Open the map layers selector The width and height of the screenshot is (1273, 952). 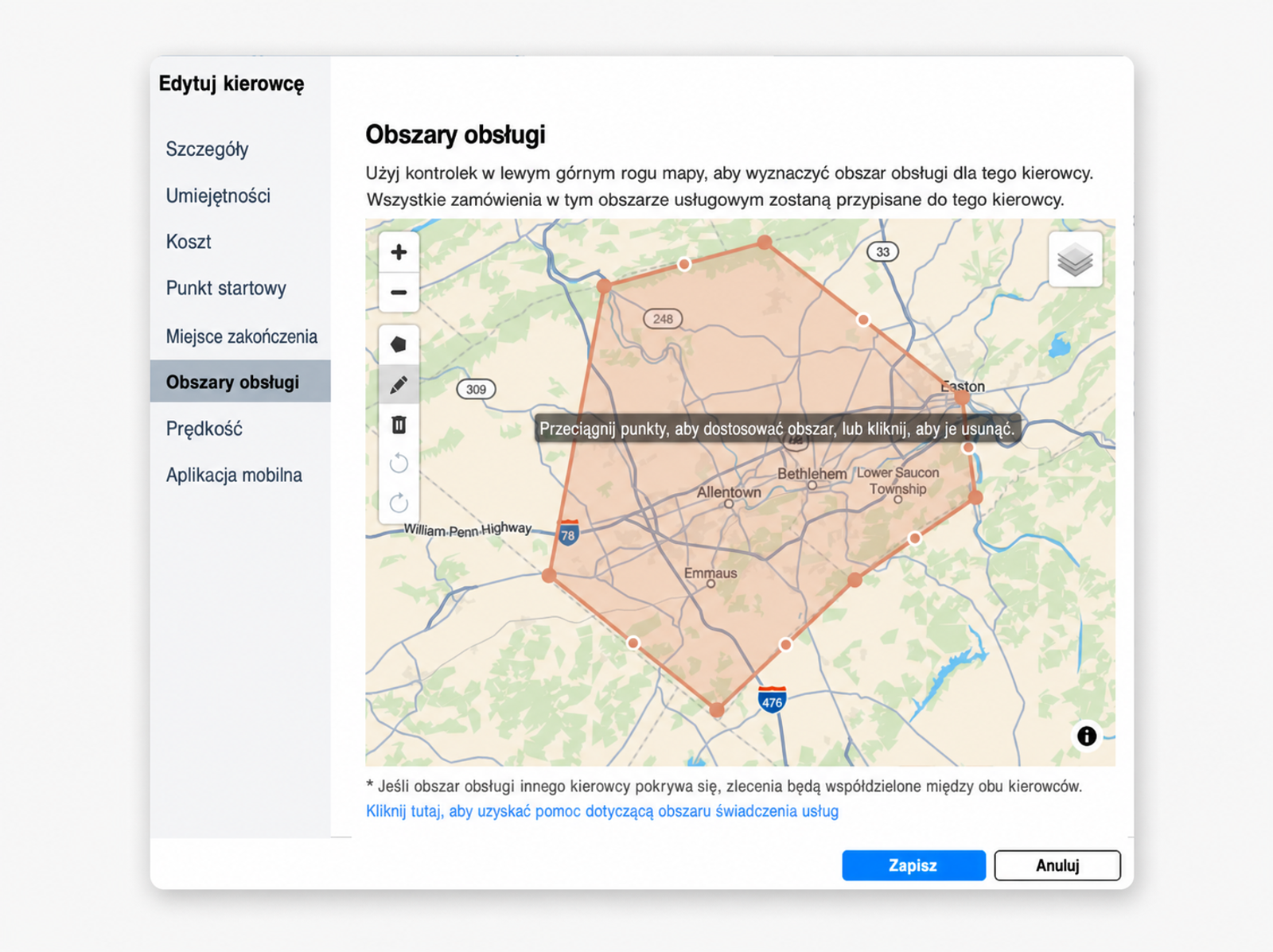tap(1075, 259)
